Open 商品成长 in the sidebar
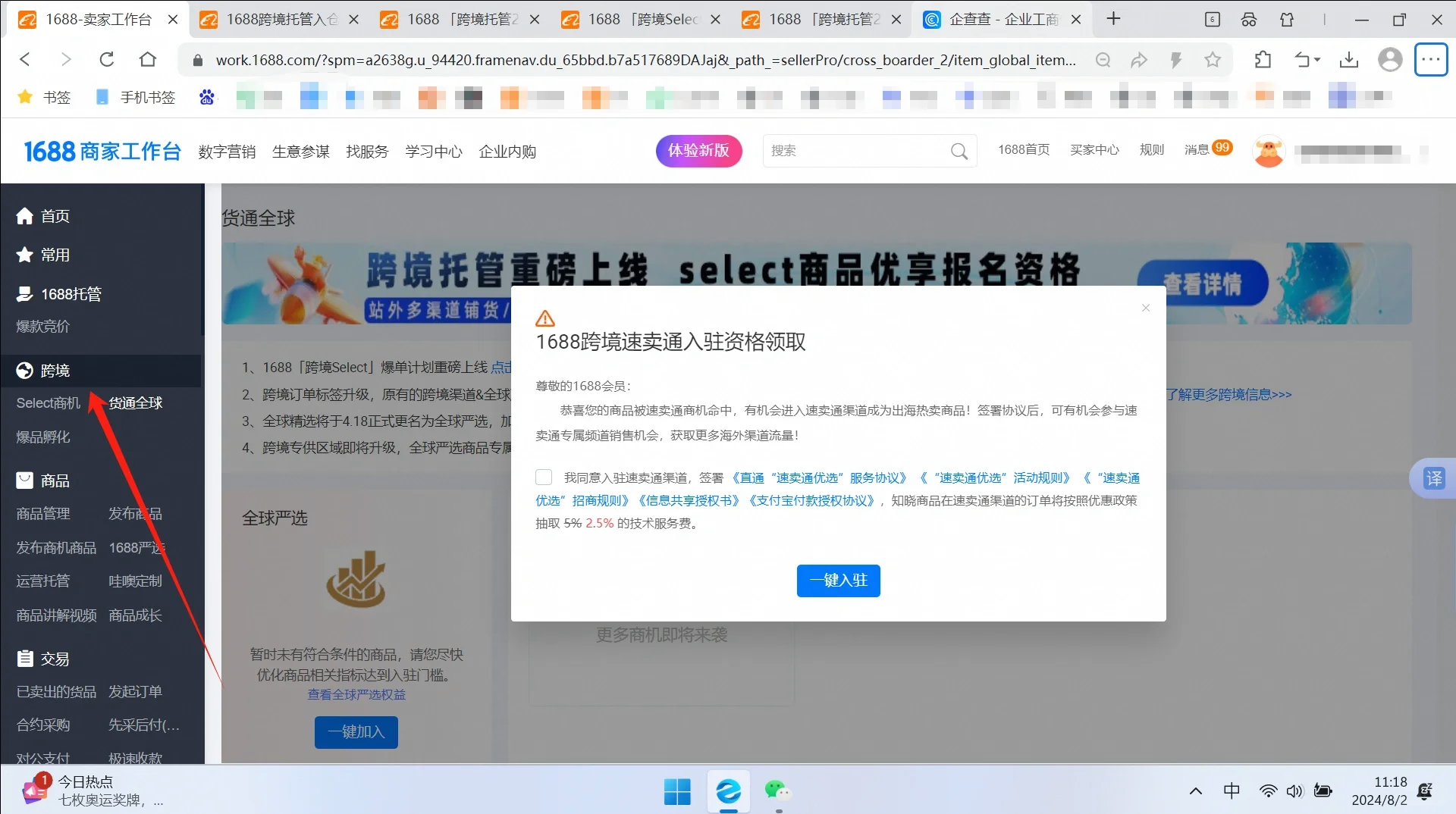The height and width of the screenshot is (814, 1456). (136, 615)
